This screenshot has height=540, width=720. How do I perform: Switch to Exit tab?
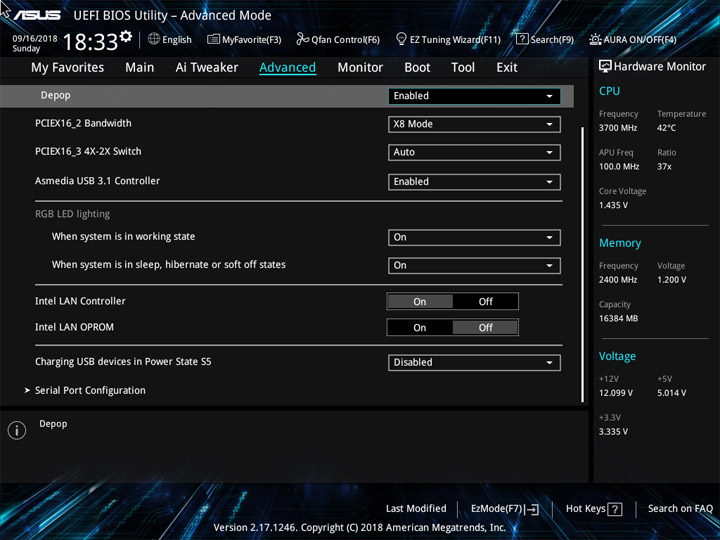click(x=507, y=68)
